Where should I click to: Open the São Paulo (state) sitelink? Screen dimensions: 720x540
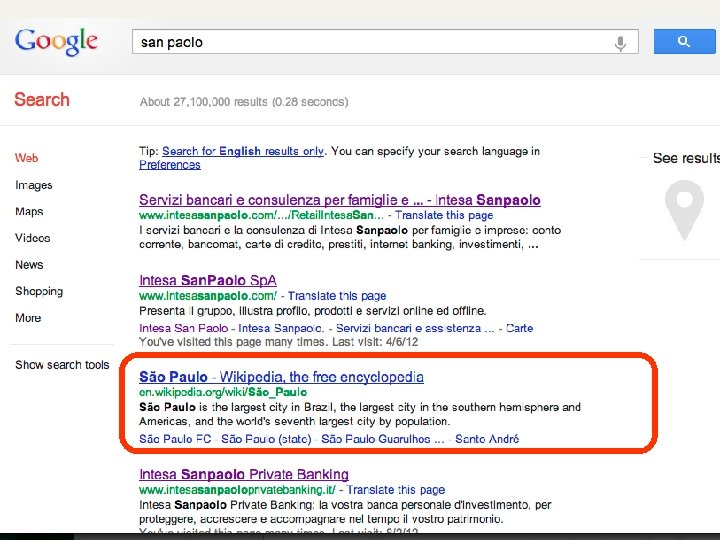tap(266, 439)
